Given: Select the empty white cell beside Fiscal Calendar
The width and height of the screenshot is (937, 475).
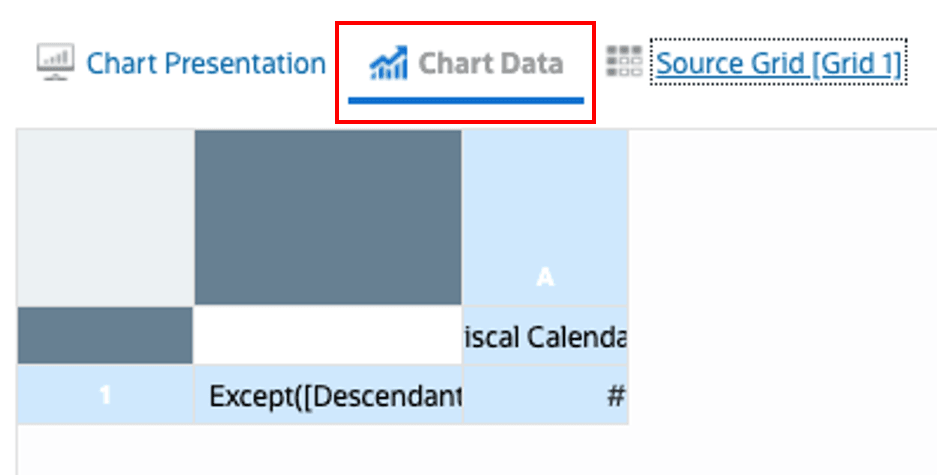Looking at the screenshot, I should pos(328,336).
